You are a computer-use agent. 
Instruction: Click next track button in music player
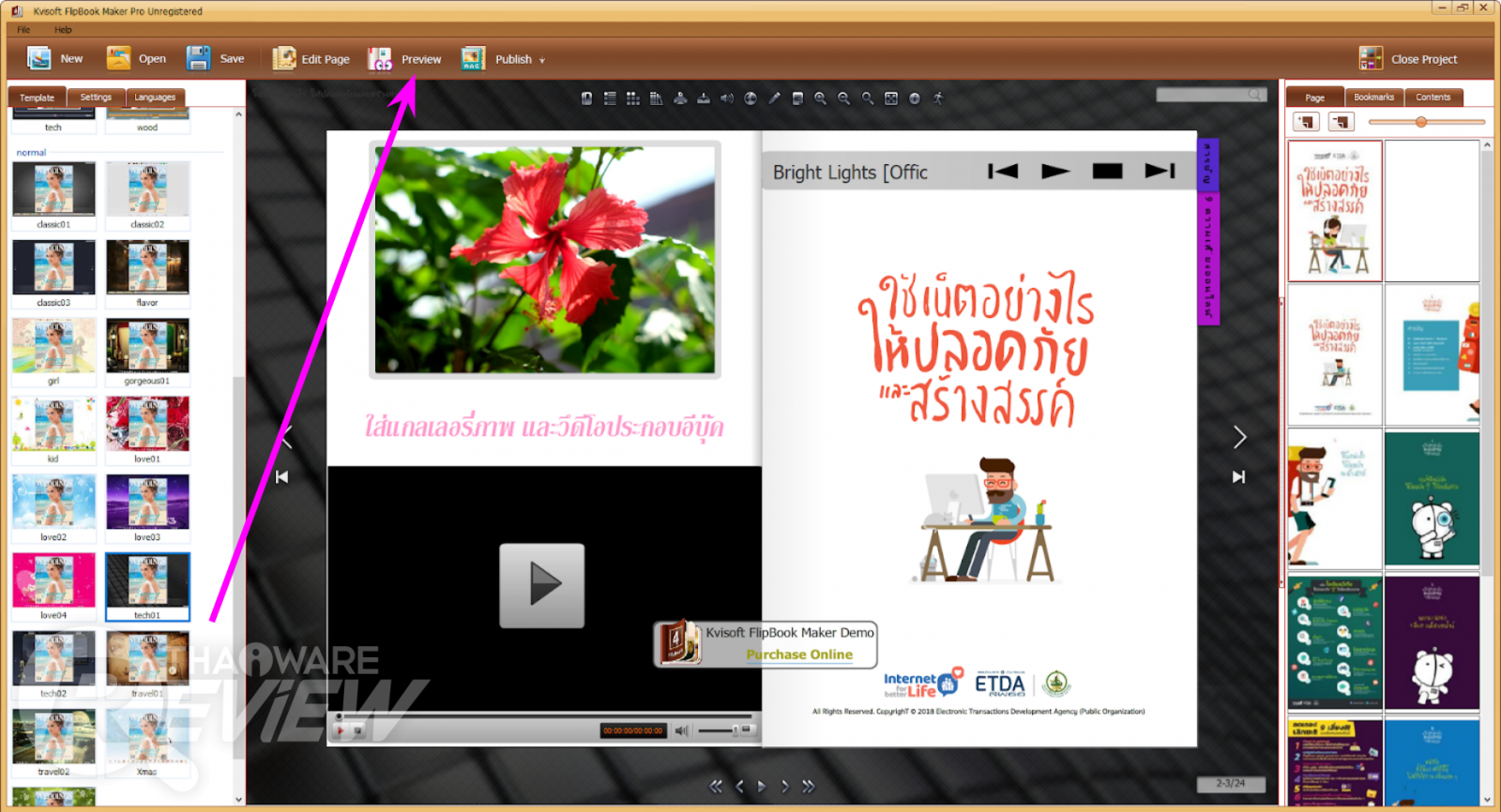pos(1160,171)
